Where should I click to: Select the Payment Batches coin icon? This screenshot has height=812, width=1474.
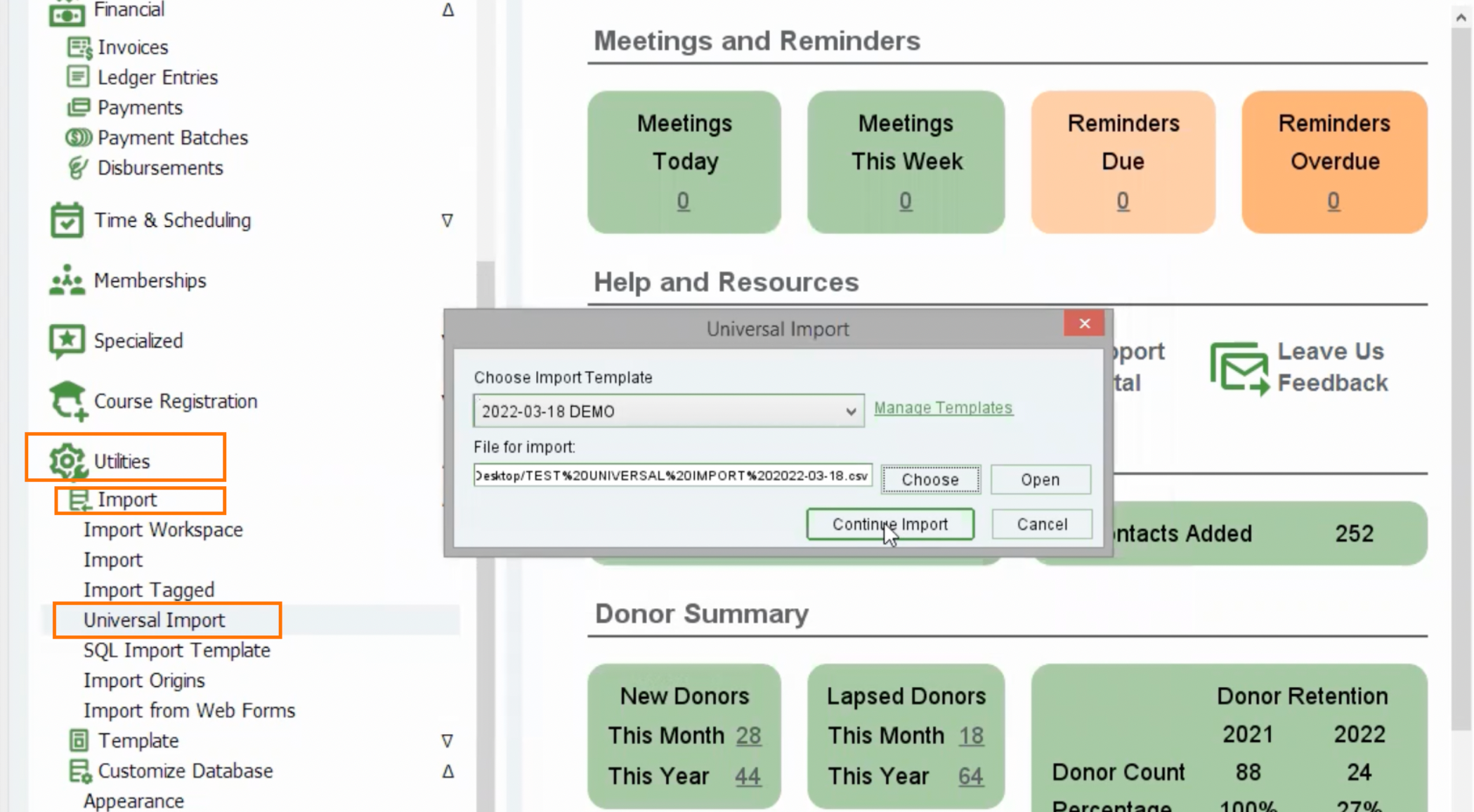tap(78, 137)
